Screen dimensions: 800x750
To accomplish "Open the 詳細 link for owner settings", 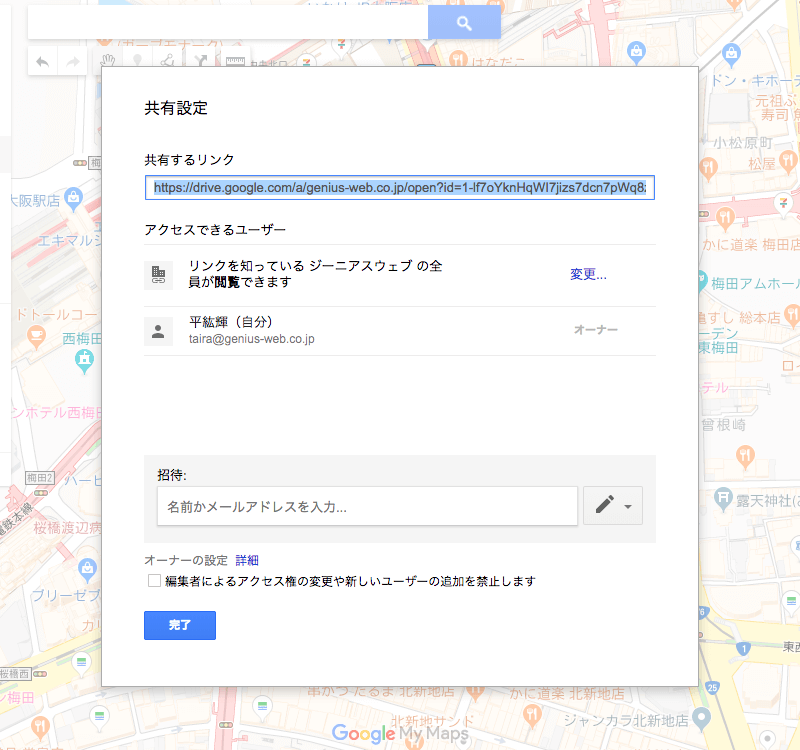I will pyautogui.click(x=247, y=560).
